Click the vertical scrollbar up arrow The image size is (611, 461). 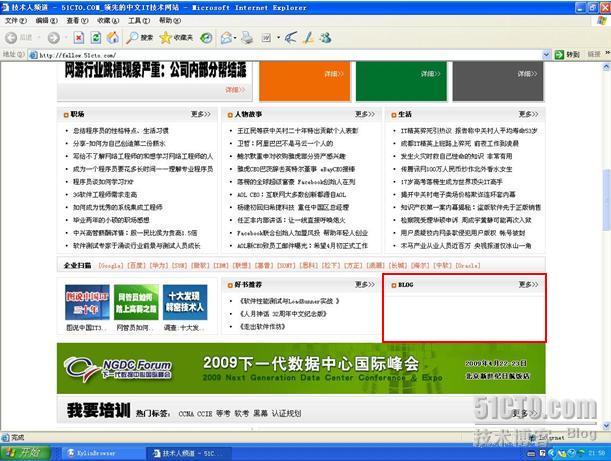click(x=606, y=67)
